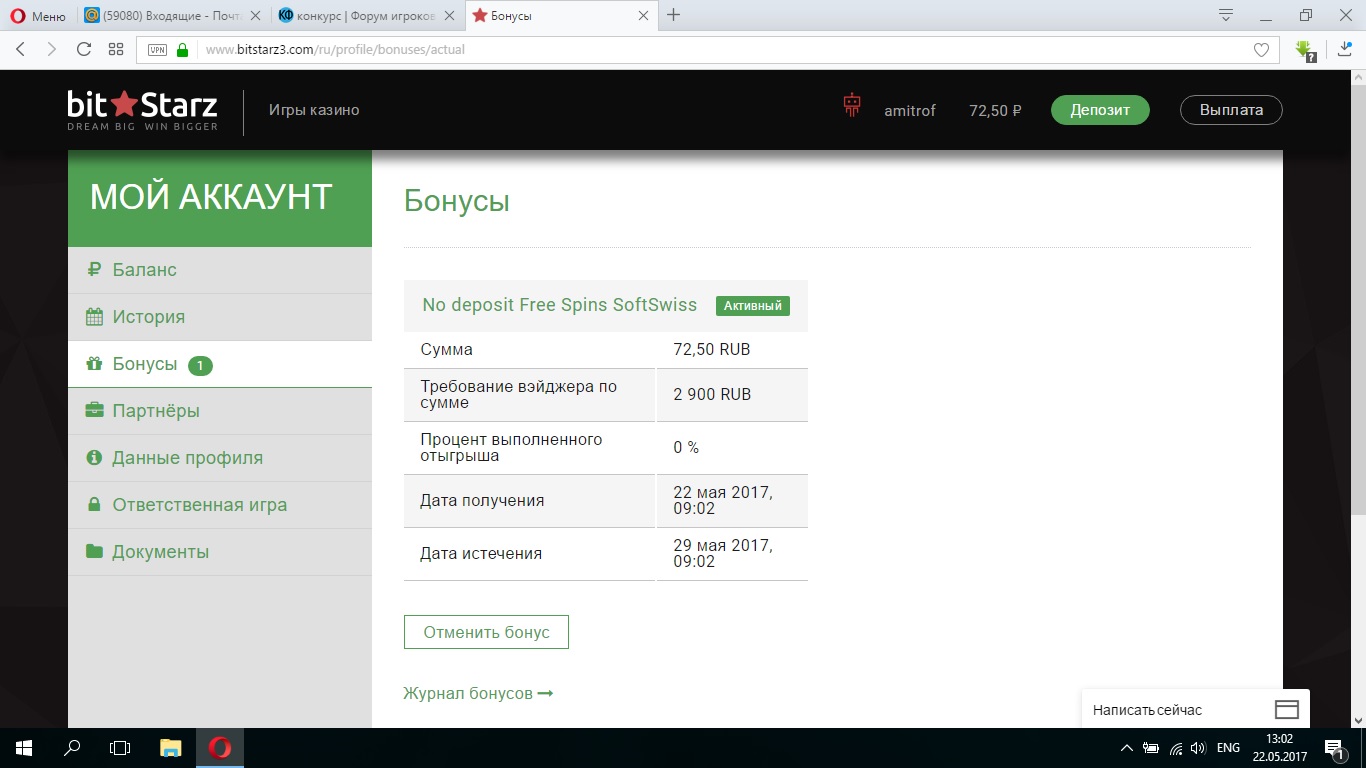Open Windows Task View icon
The width and height of the screenshot is (1366, 768).
tap(120, 748)
